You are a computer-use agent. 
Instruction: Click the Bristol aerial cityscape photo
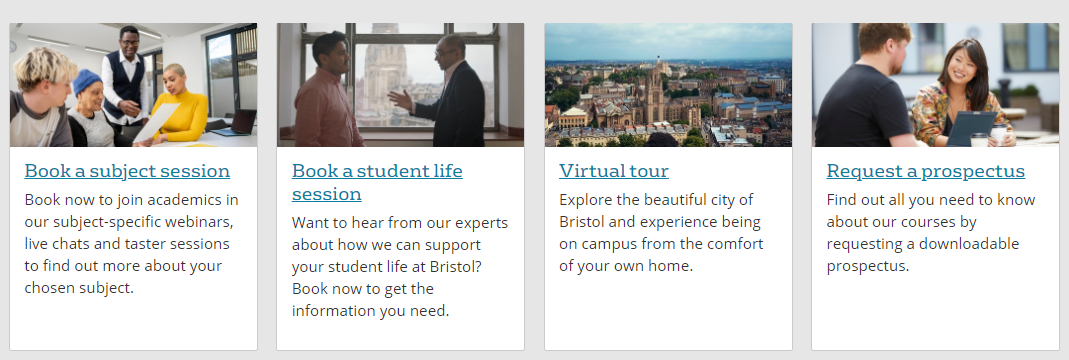click(668, 85)
